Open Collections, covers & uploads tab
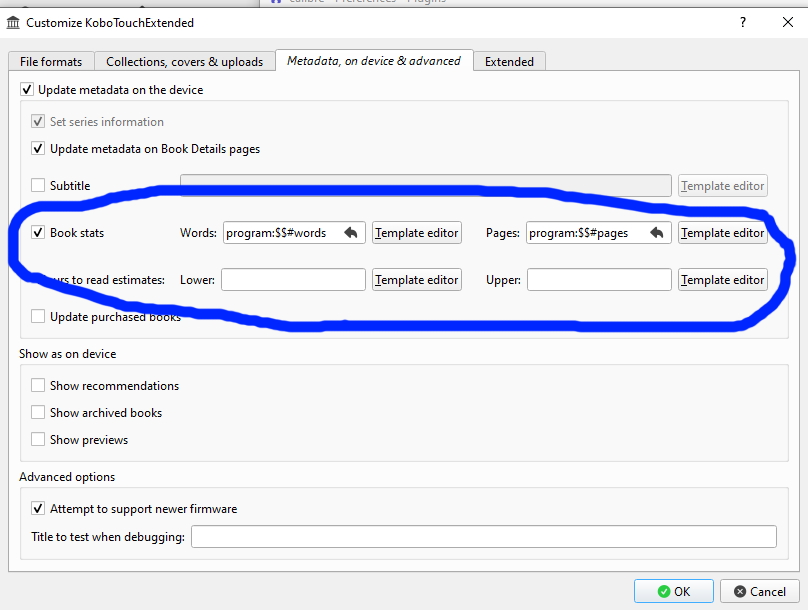Screen dimensions: 808x610 tap(184, 62)
